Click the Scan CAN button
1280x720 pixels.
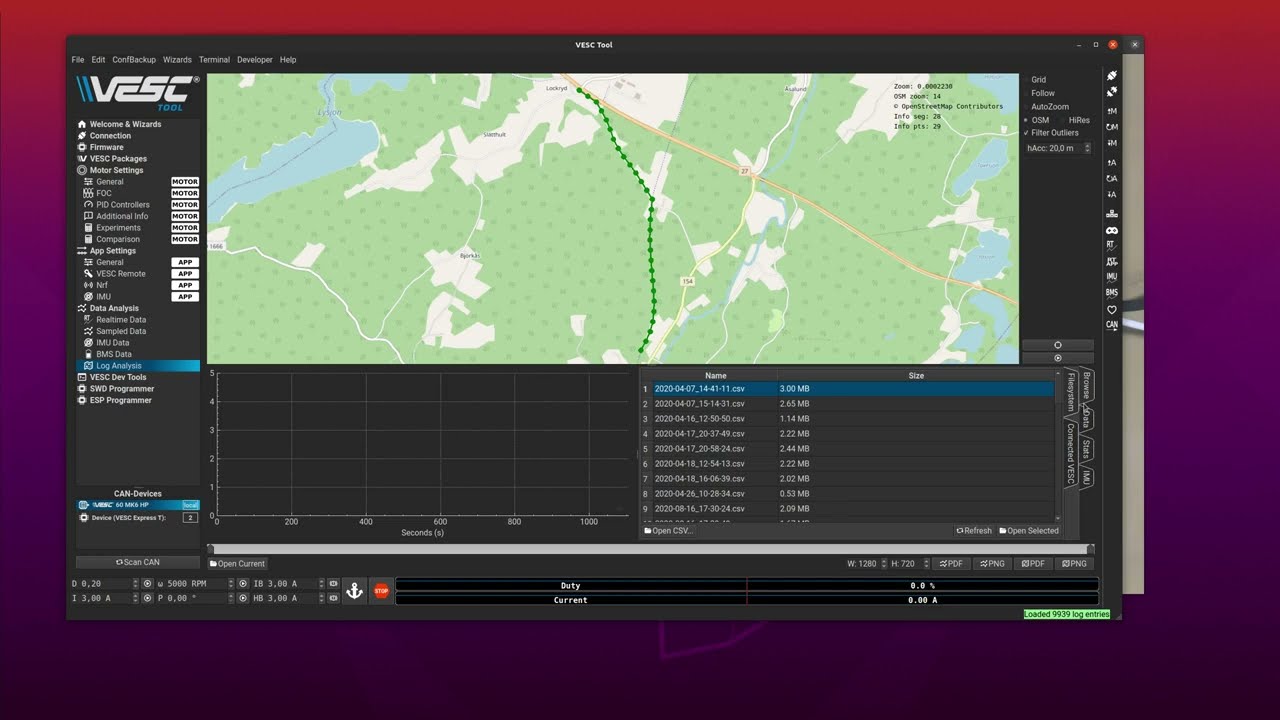[138, 562]
